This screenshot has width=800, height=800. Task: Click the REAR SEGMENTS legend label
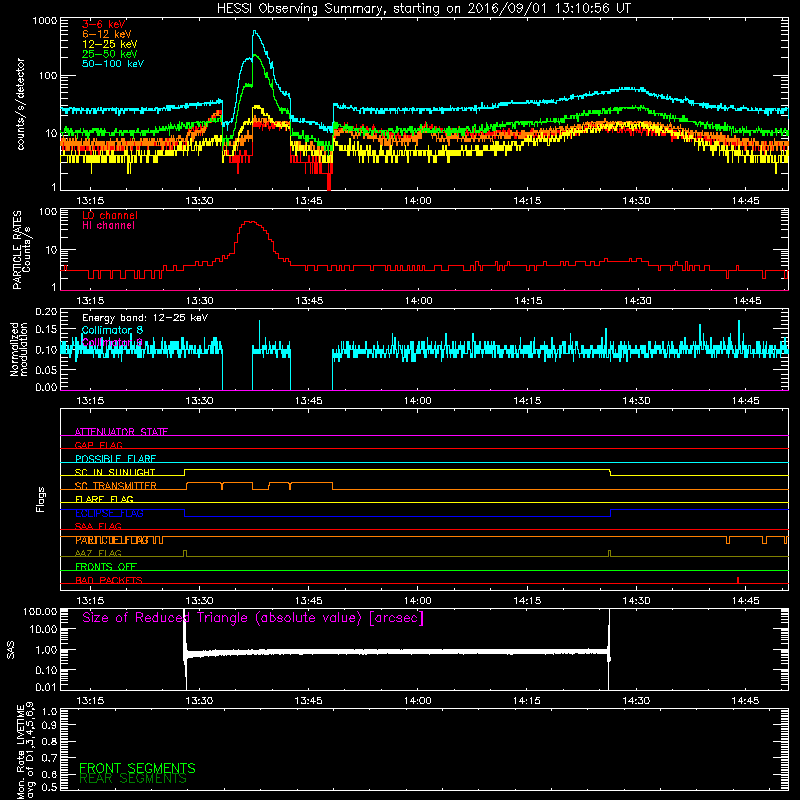(133, 779)
